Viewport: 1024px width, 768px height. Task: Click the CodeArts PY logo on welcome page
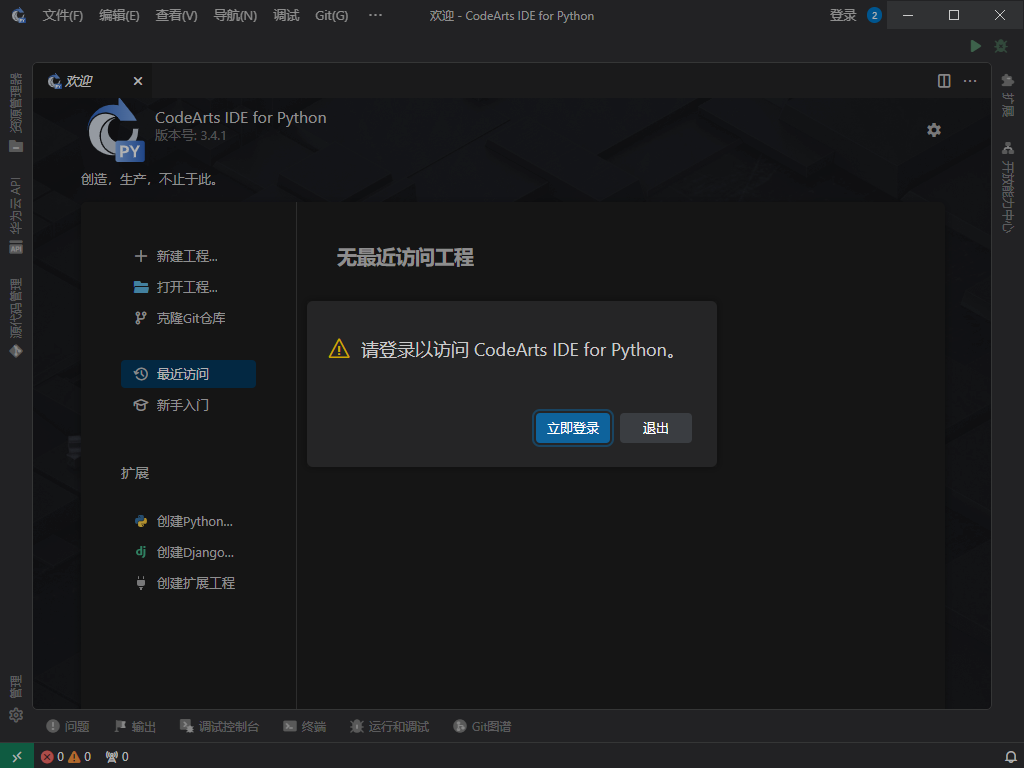(x=116, y=131)
